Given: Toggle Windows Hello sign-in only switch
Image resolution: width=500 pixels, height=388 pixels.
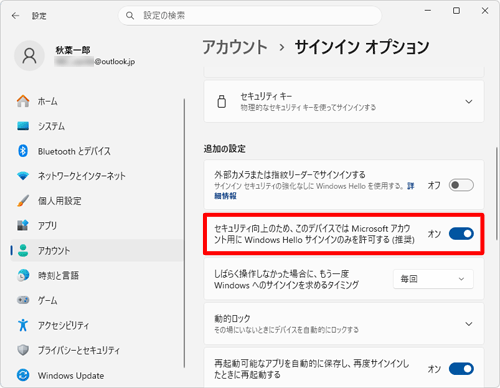Looking at the screenshot, I should [x=461, y=234].
